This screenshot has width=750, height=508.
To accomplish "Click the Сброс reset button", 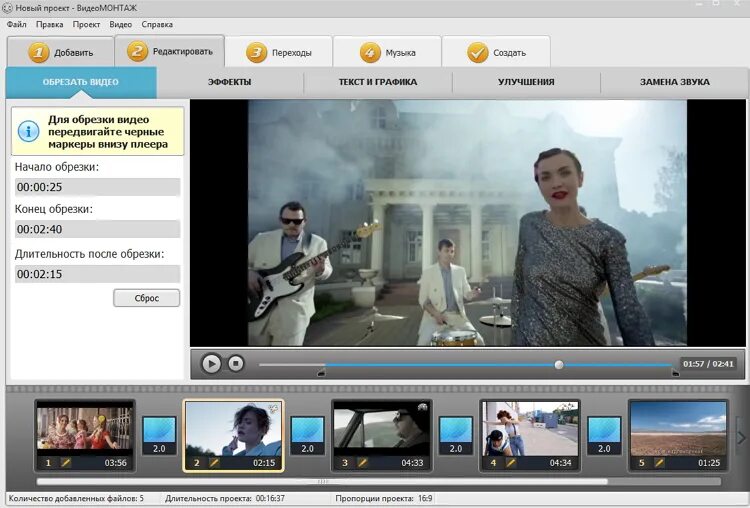I will pos(146,298).
